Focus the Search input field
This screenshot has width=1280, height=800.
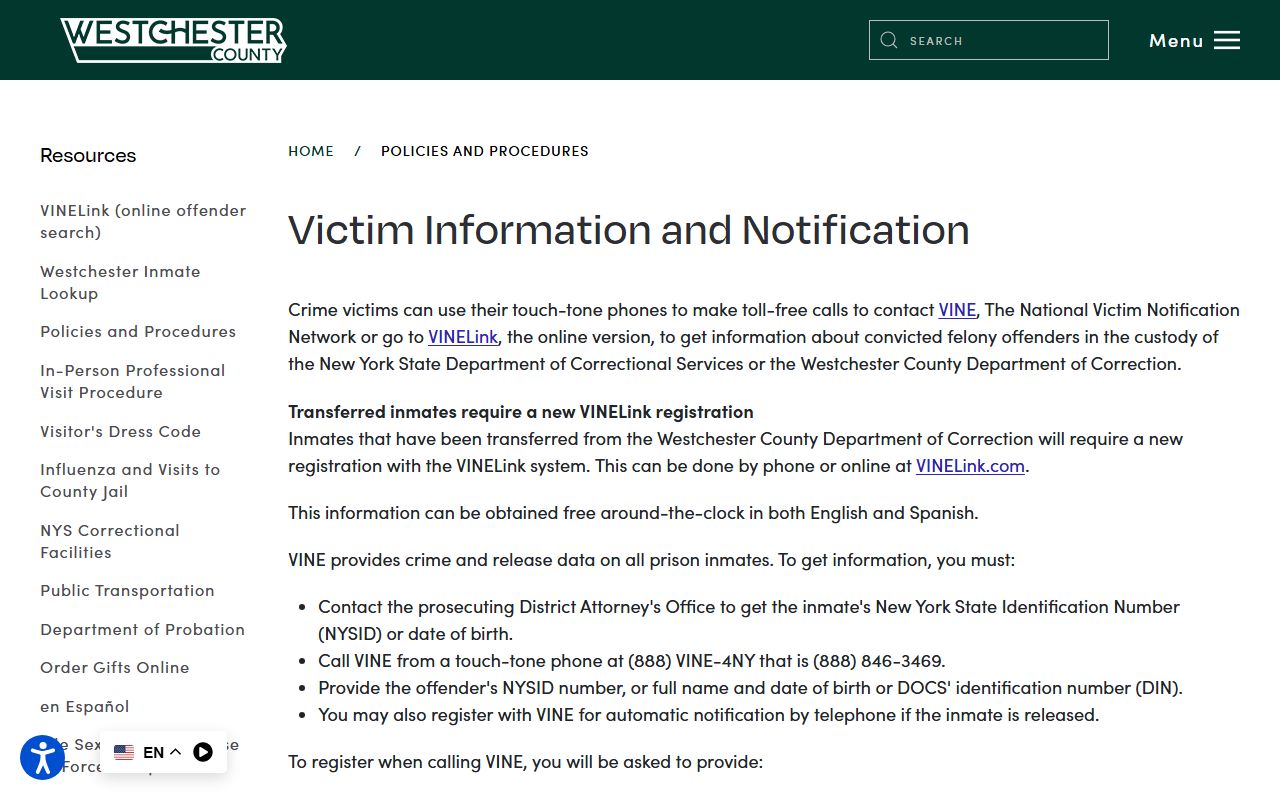989,40
